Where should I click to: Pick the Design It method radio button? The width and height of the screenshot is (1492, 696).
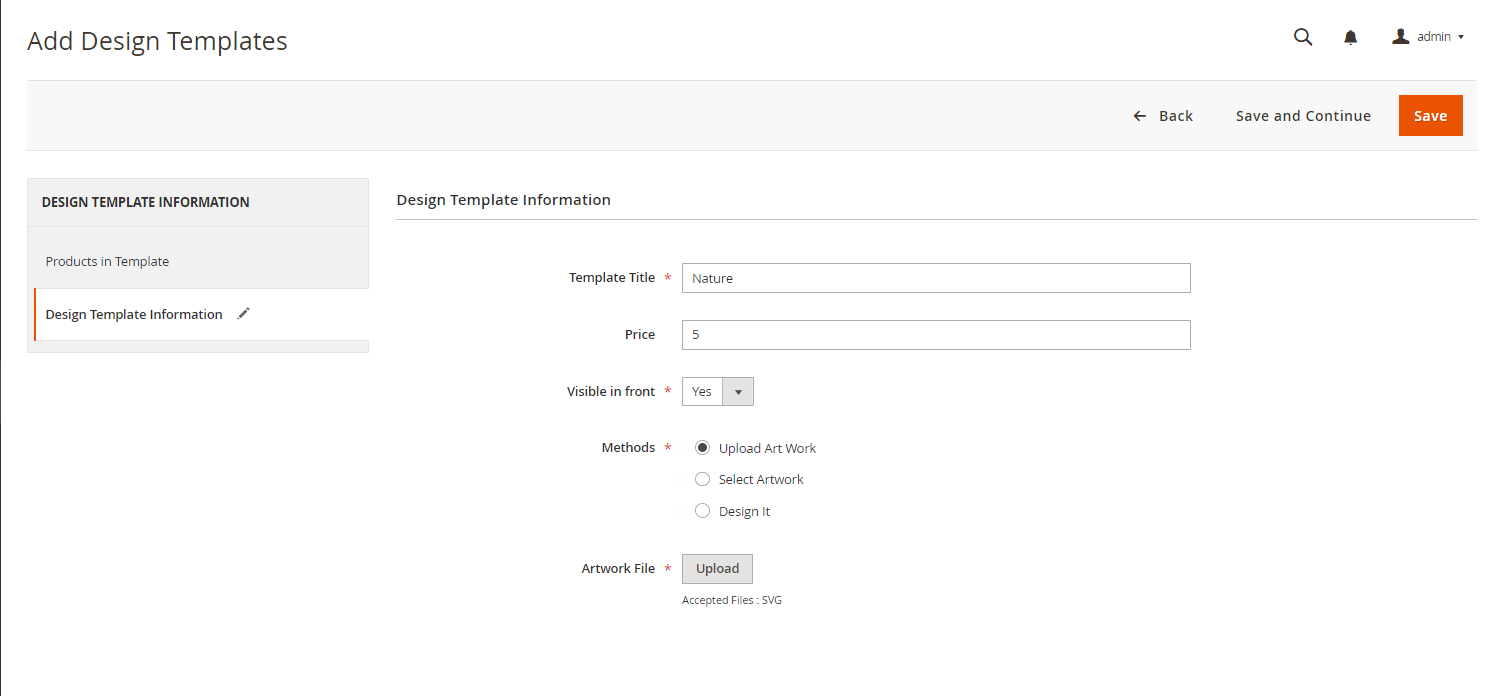click(702, 511)
